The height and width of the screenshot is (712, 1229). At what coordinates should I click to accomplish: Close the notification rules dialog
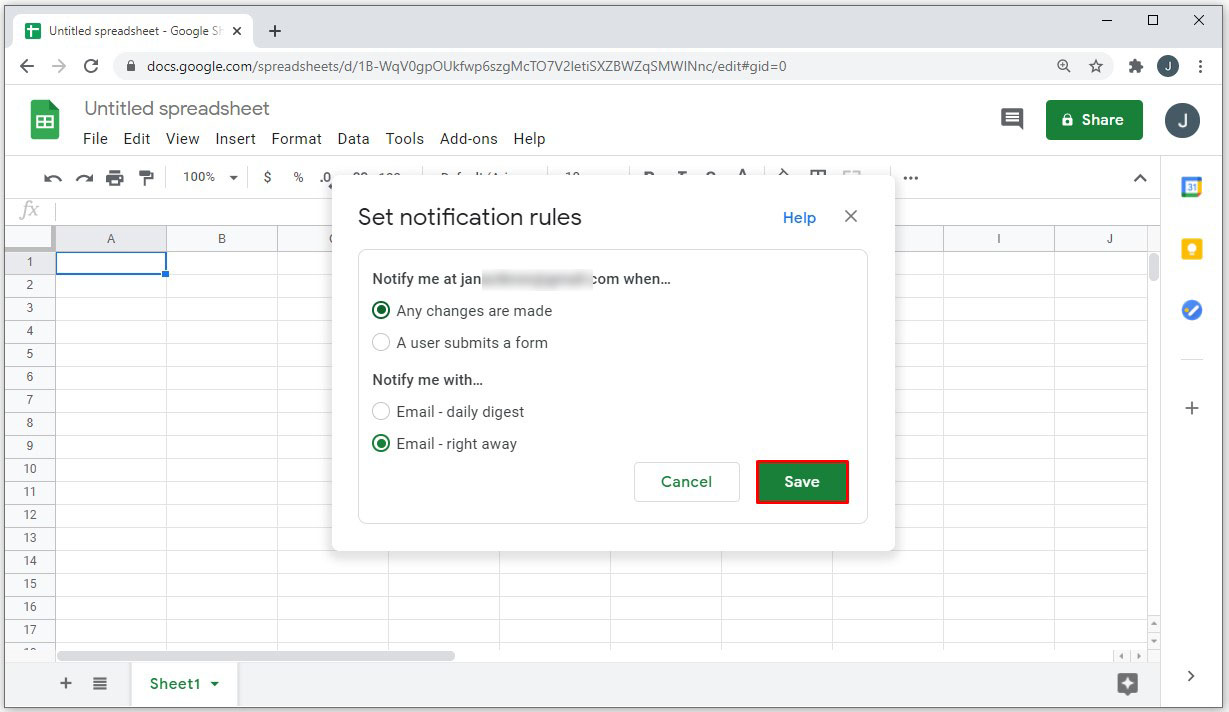[x=851, y=216]
